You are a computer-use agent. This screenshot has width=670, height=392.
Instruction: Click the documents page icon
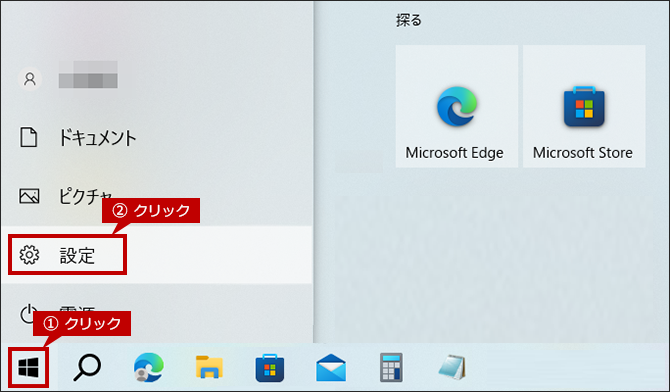pyautogui.click(x=29, y=138)
